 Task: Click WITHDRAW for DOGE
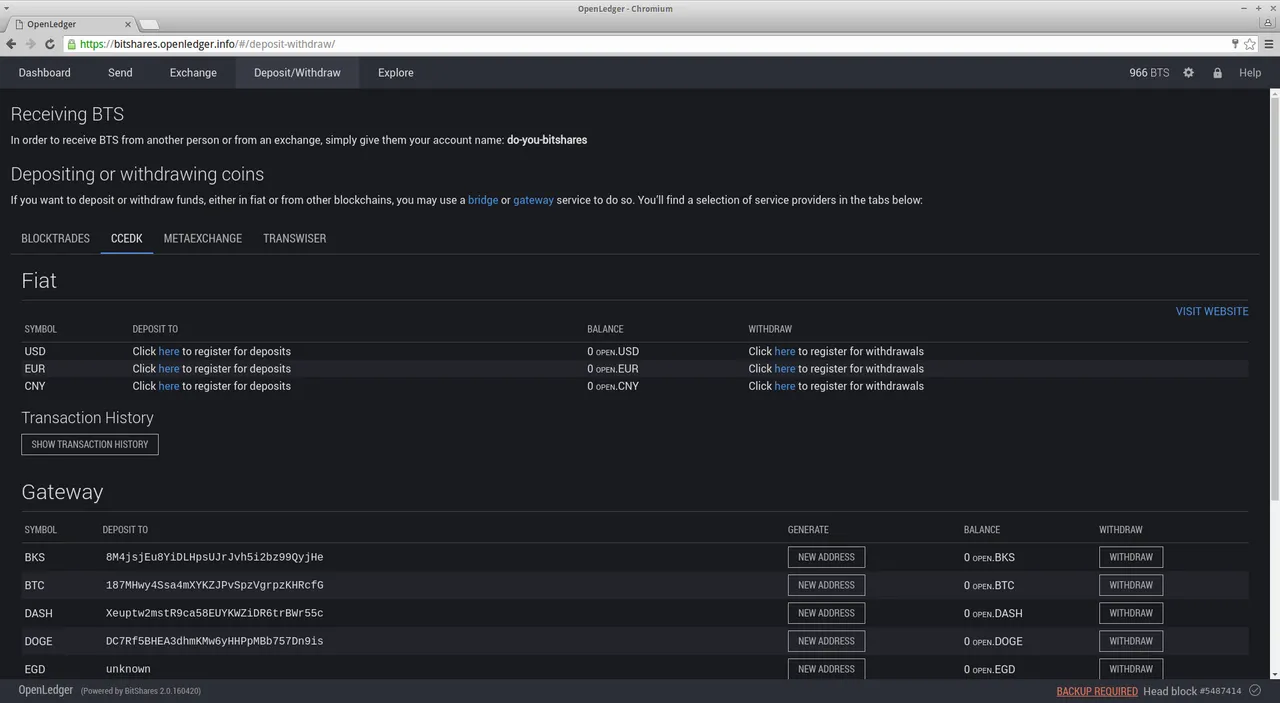1131,641
